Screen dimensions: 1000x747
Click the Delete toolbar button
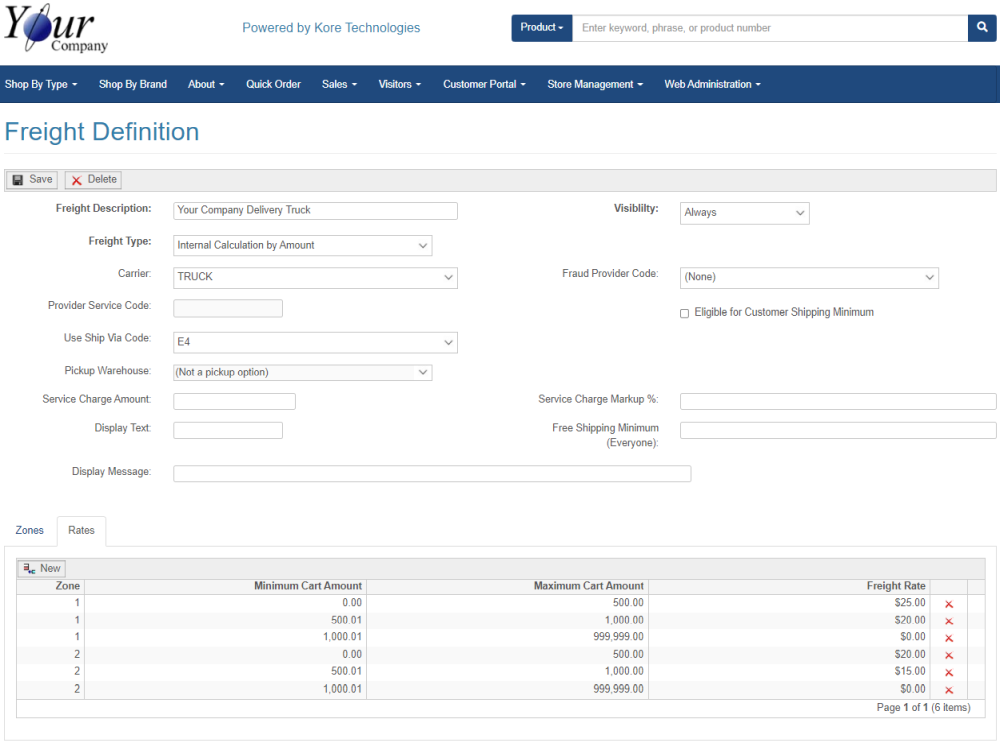pos(93,180)
